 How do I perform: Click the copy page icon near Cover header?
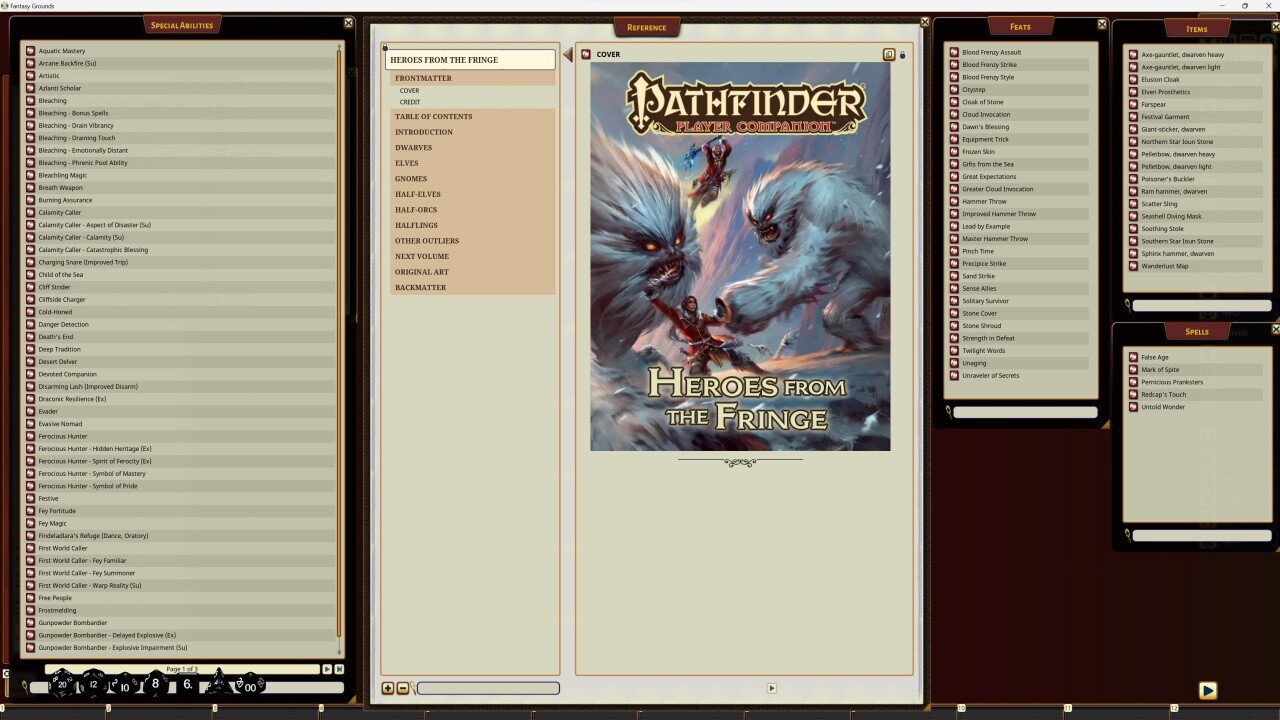888,55
